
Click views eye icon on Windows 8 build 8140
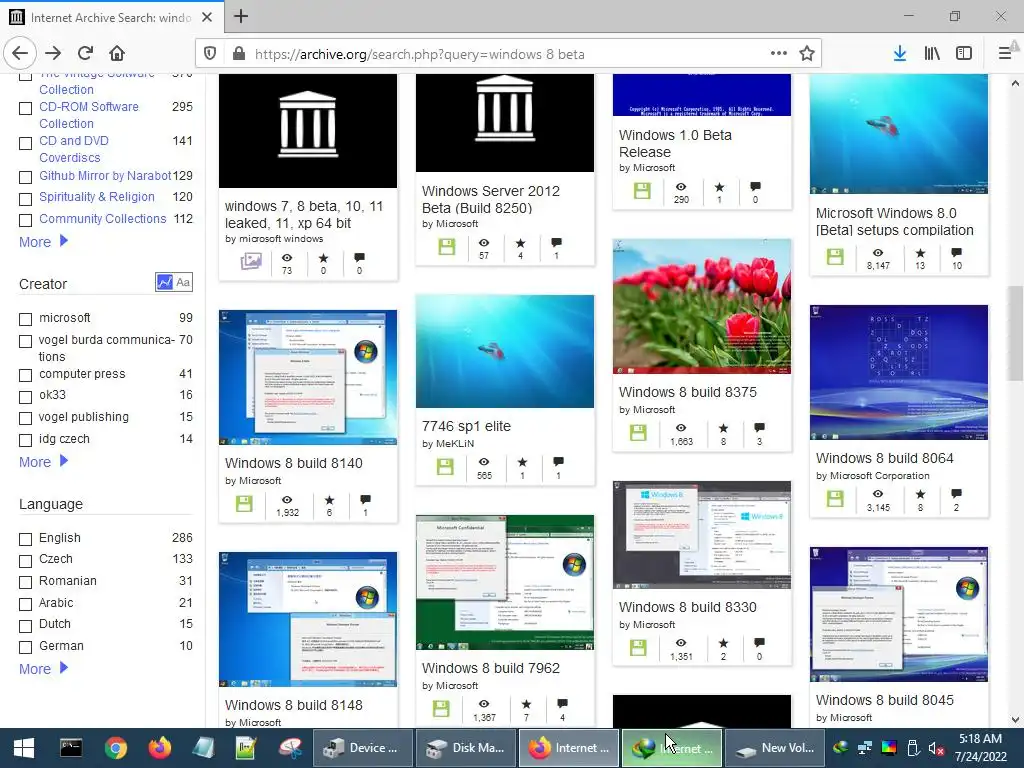(x=287, y=500)
